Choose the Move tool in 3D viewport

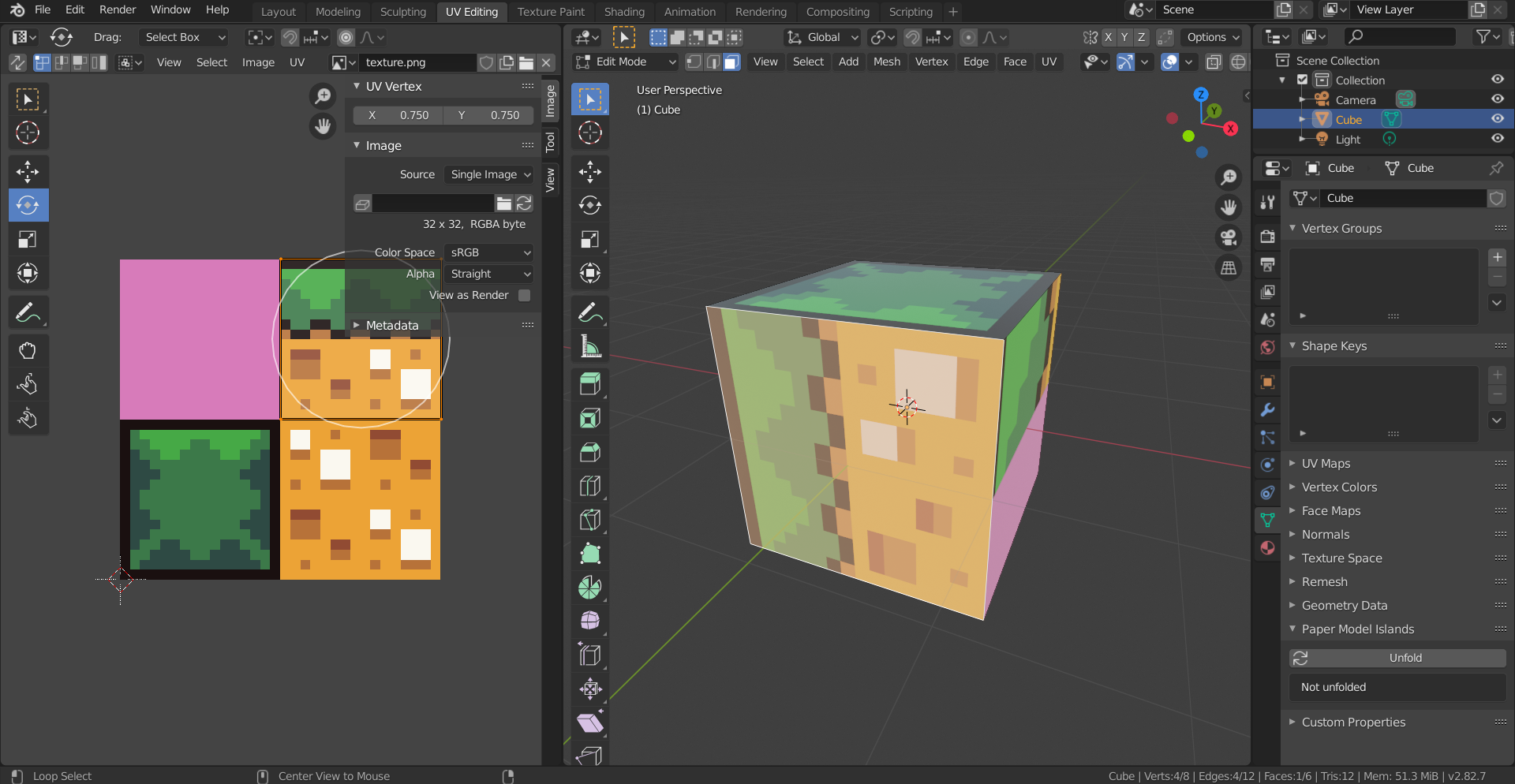coord(590,171)
